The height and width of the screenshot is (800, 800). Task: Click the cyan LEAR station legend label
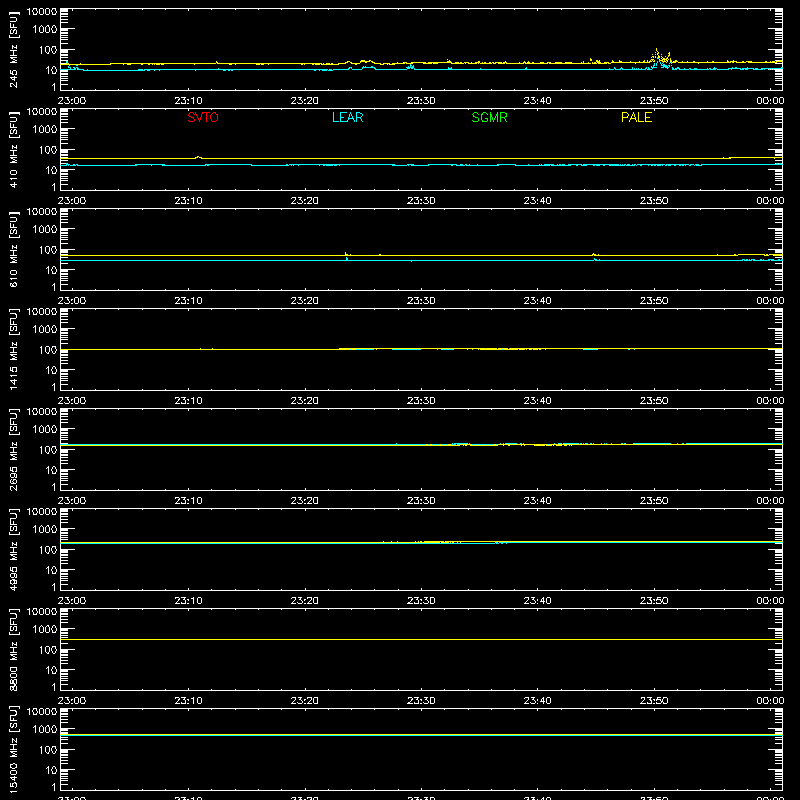click(x=347, y=117)
